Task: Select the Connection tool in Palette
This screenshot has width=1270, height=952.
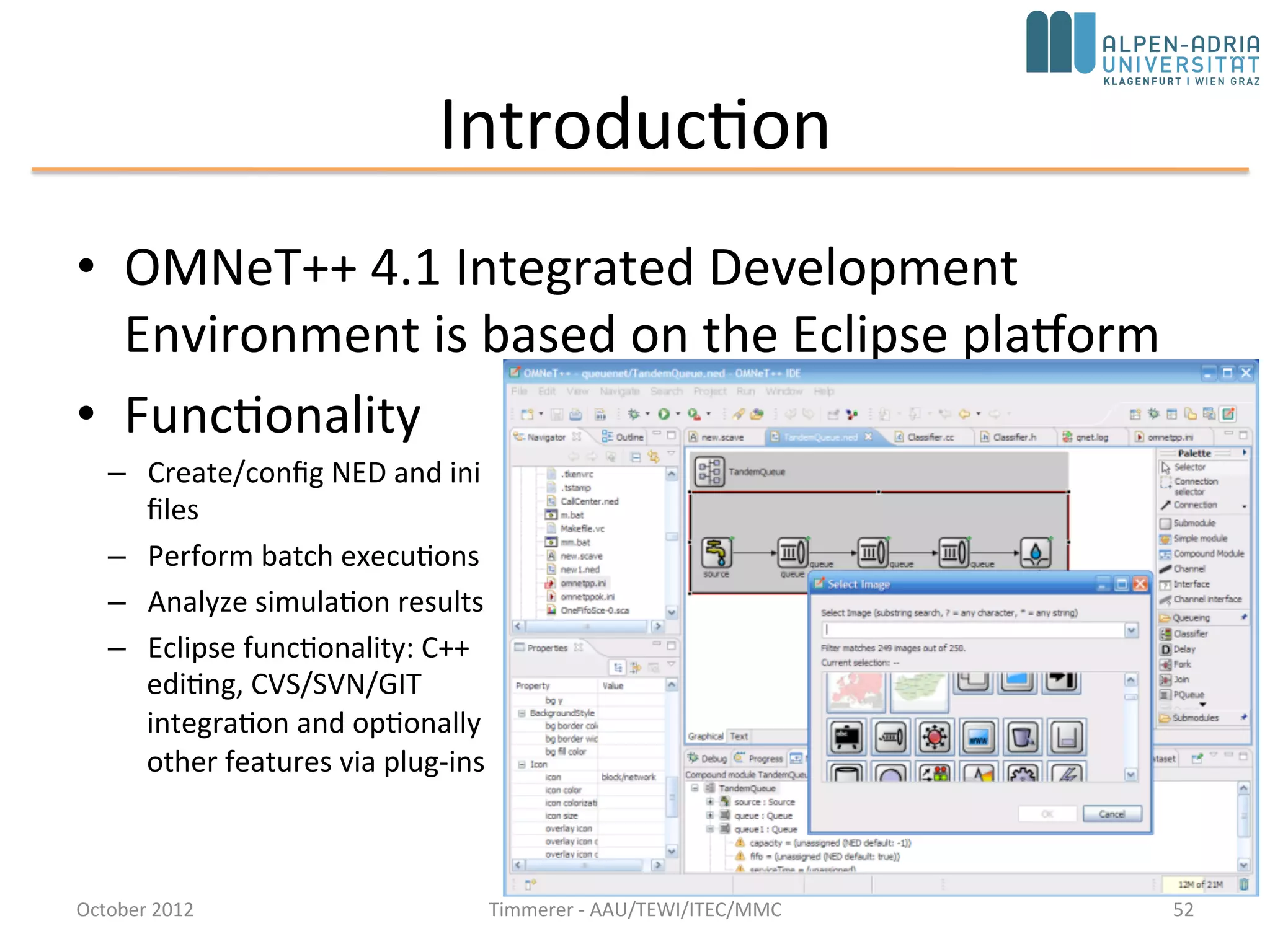Action: 1189,505
